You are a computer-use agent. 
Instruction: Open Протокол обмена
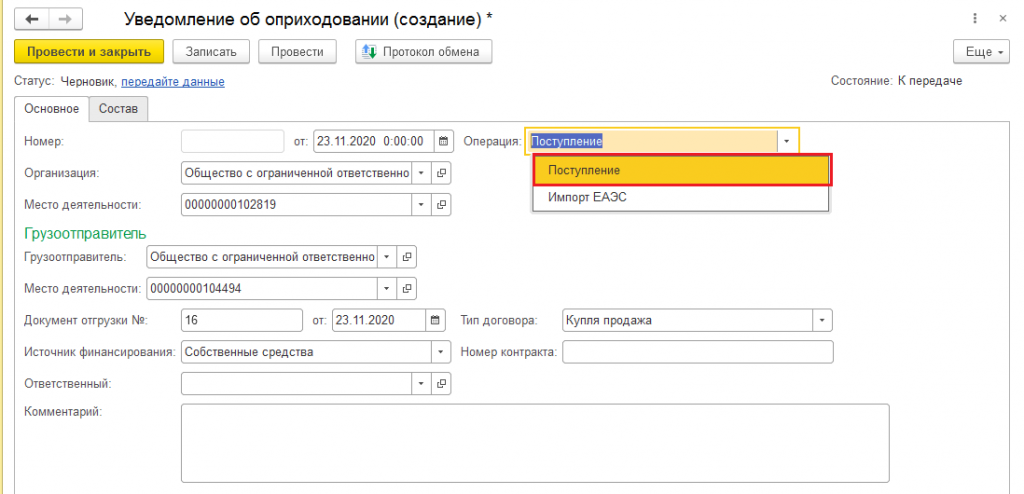(x=423, y=52)
